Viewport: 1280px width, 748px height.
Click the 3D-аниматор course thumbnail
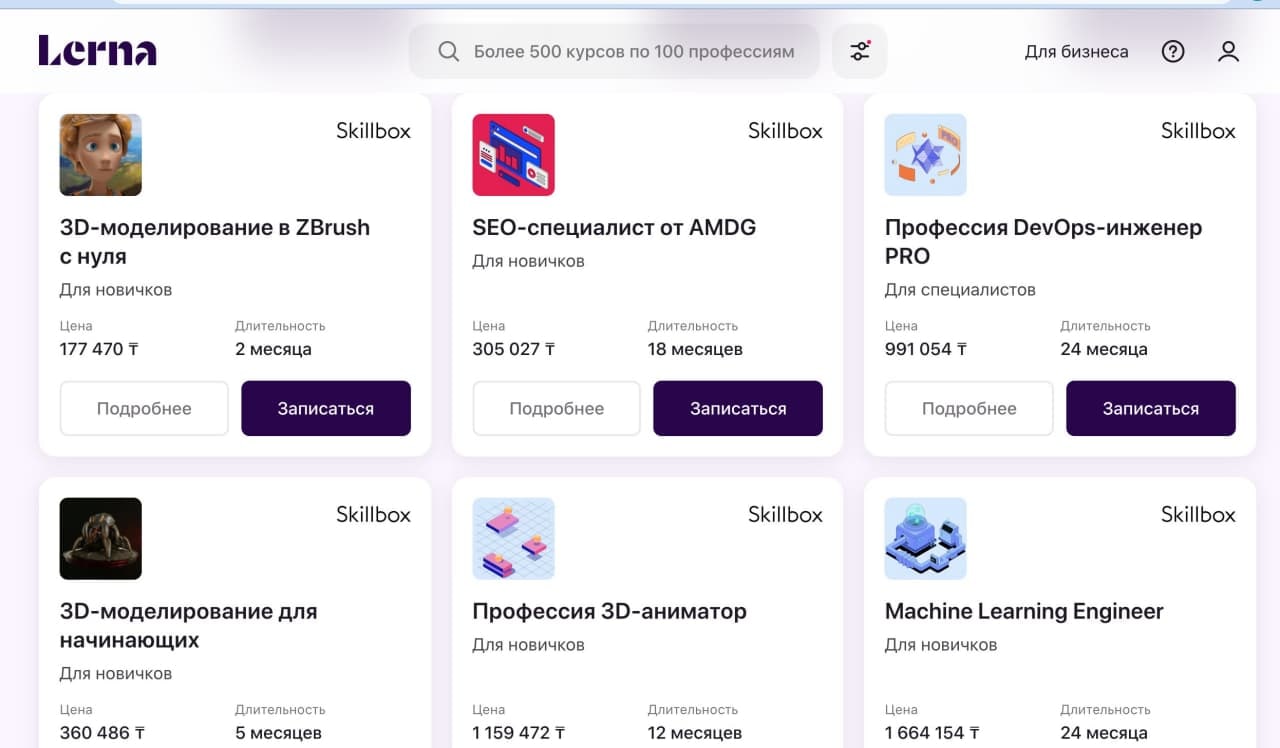(513, 539)
